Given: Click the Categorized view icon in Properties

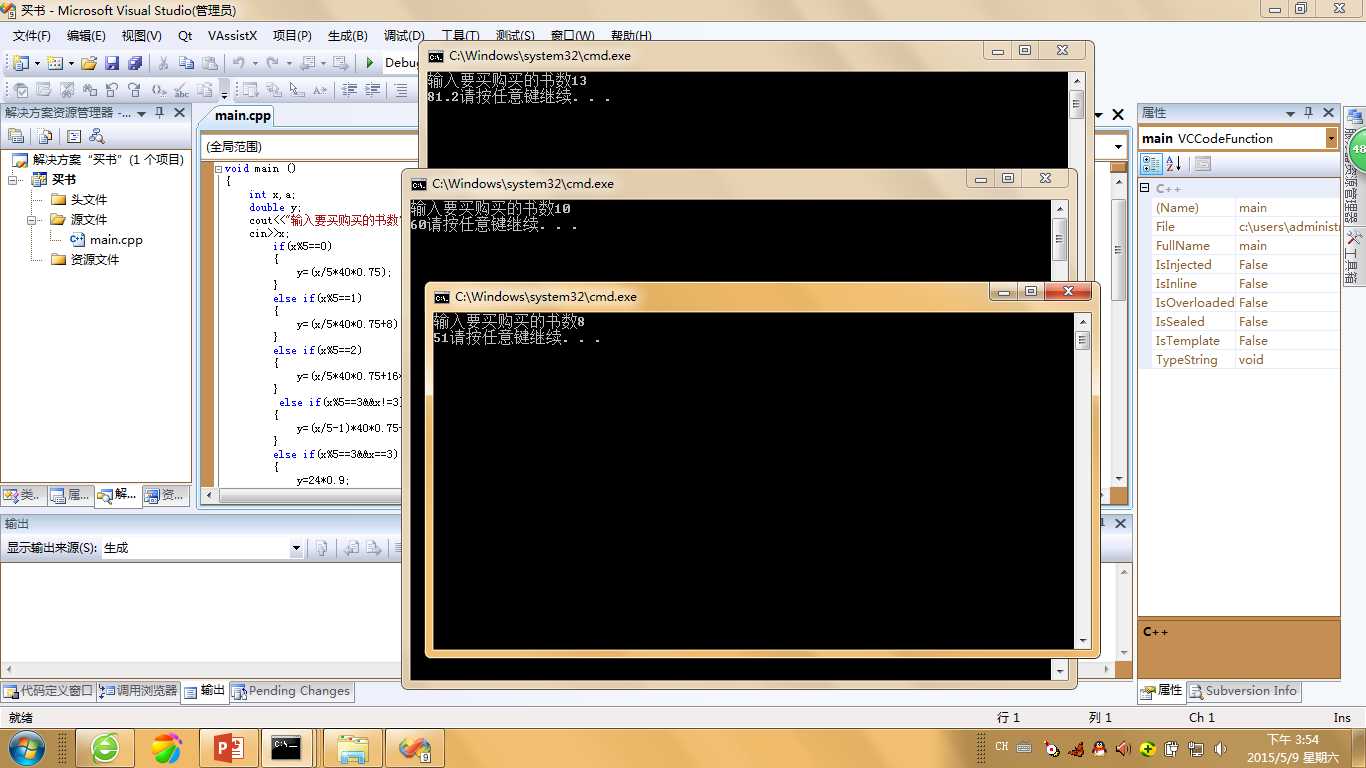Looking at the screenshot, I should (1152, 163).
